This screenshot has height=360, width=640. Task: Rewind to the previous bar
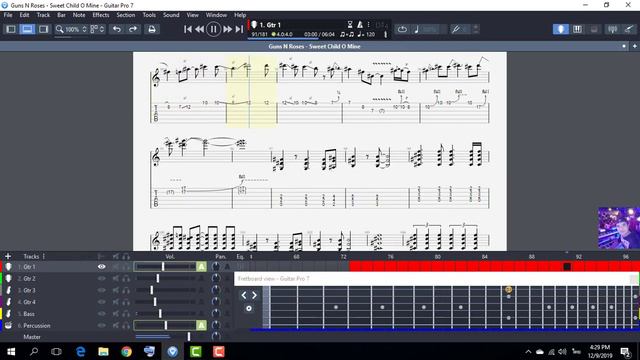pos(200,29)
